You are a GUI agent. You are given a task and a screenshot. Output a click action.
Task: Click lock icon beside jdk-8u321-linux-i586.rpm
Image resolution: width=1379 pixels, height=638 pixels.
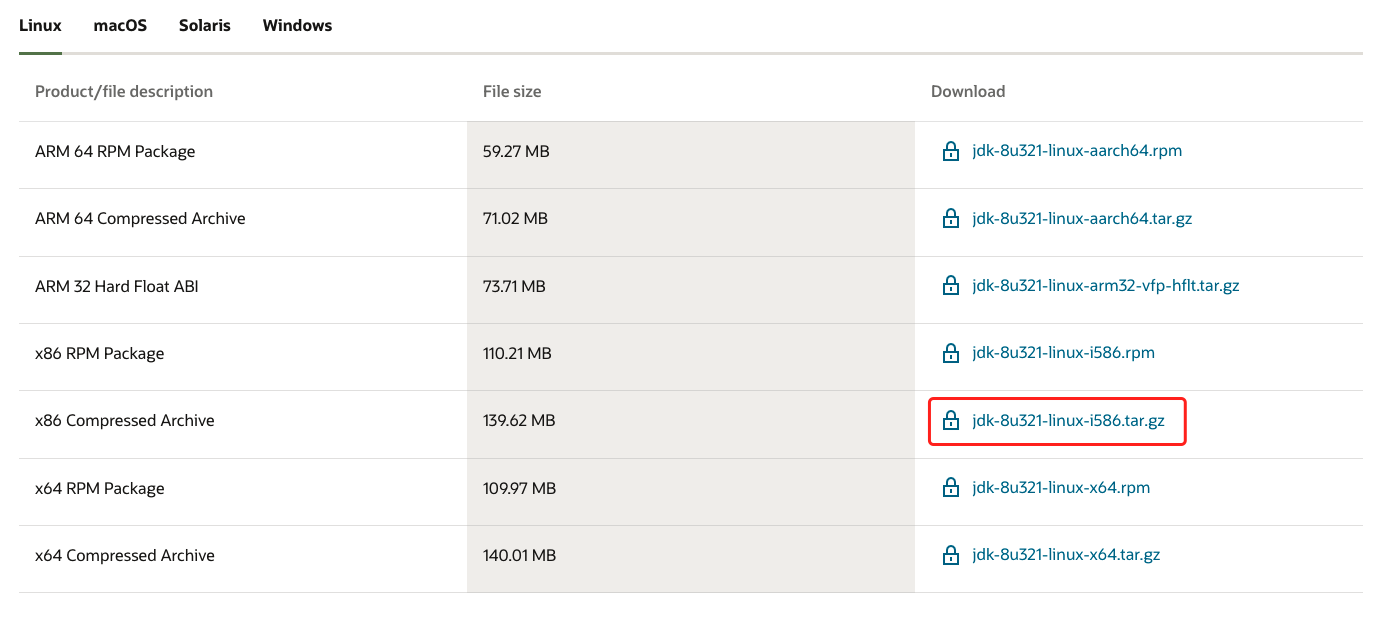tap(951, 354)
